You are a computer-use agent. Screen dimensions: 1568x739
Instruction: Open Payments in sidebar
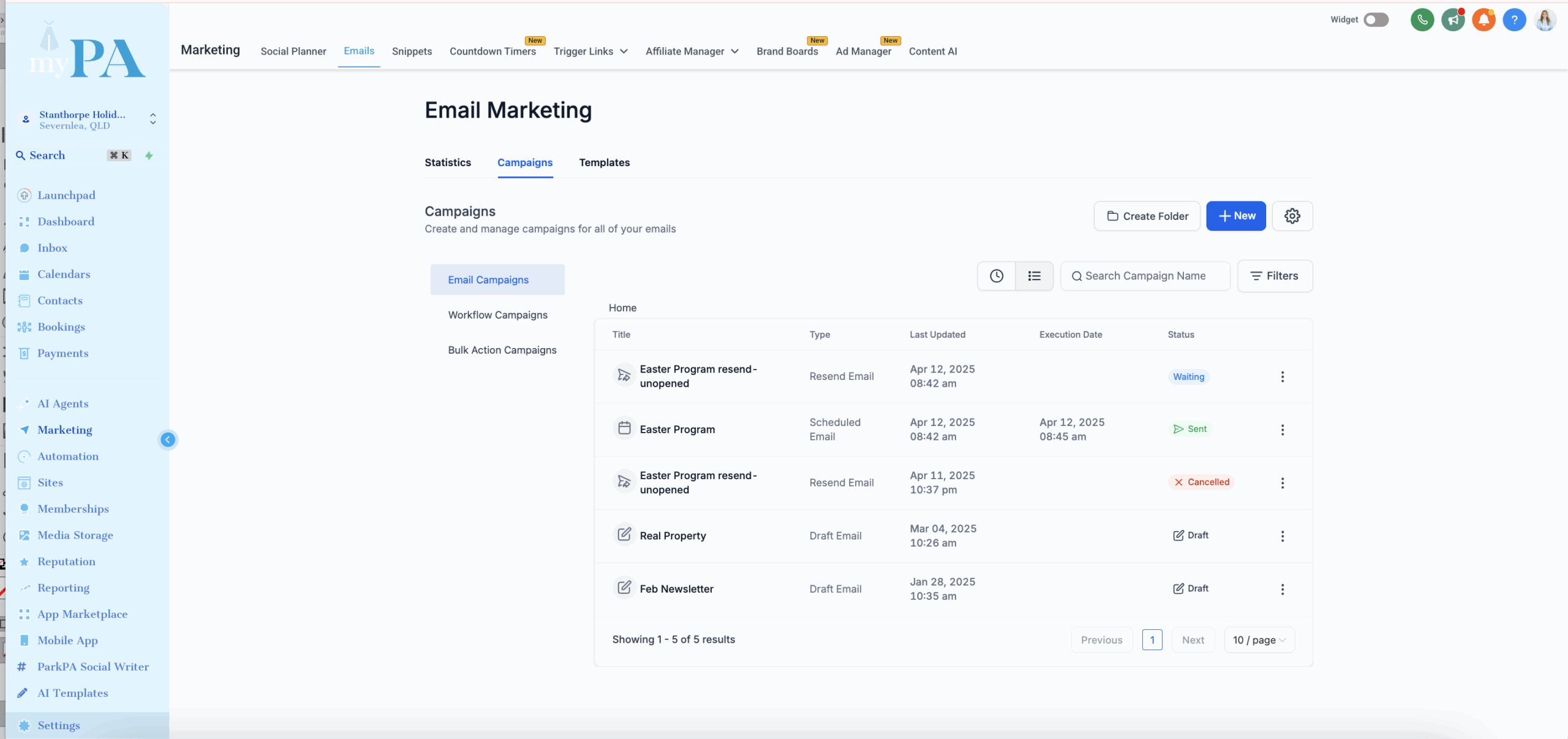pos(63,353)
